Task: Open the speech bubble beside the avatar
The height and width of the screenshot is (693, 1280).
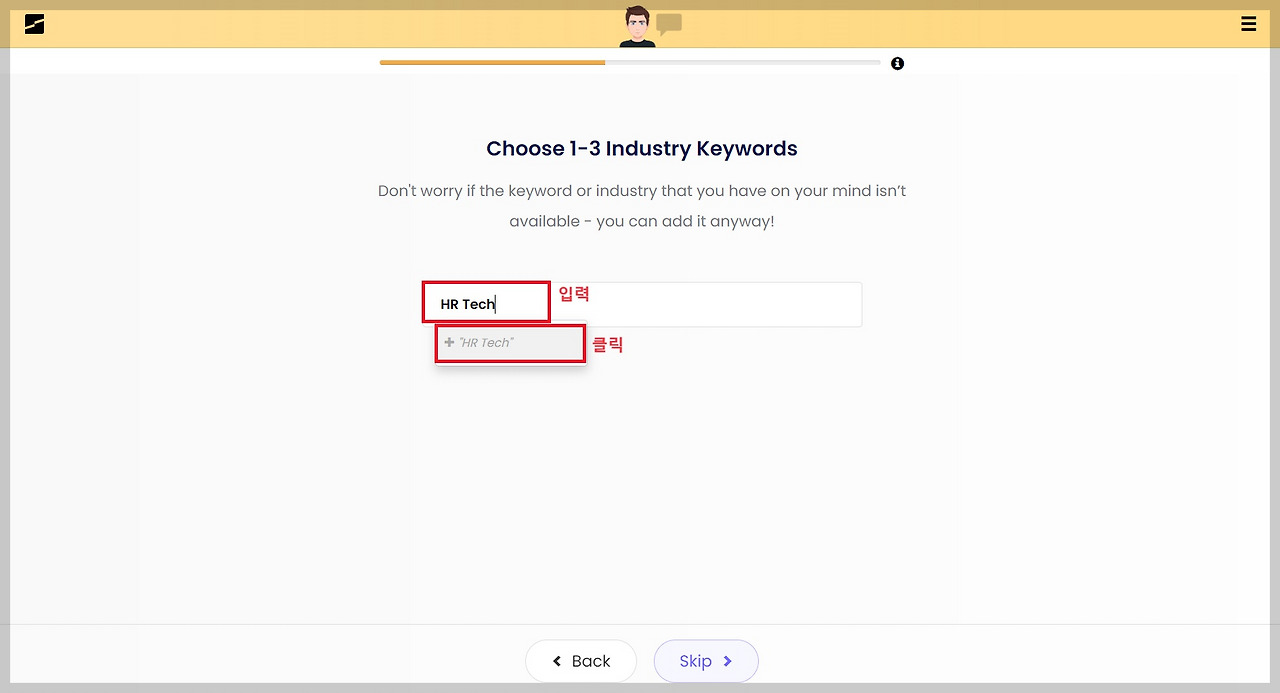Action: [669, 23]
